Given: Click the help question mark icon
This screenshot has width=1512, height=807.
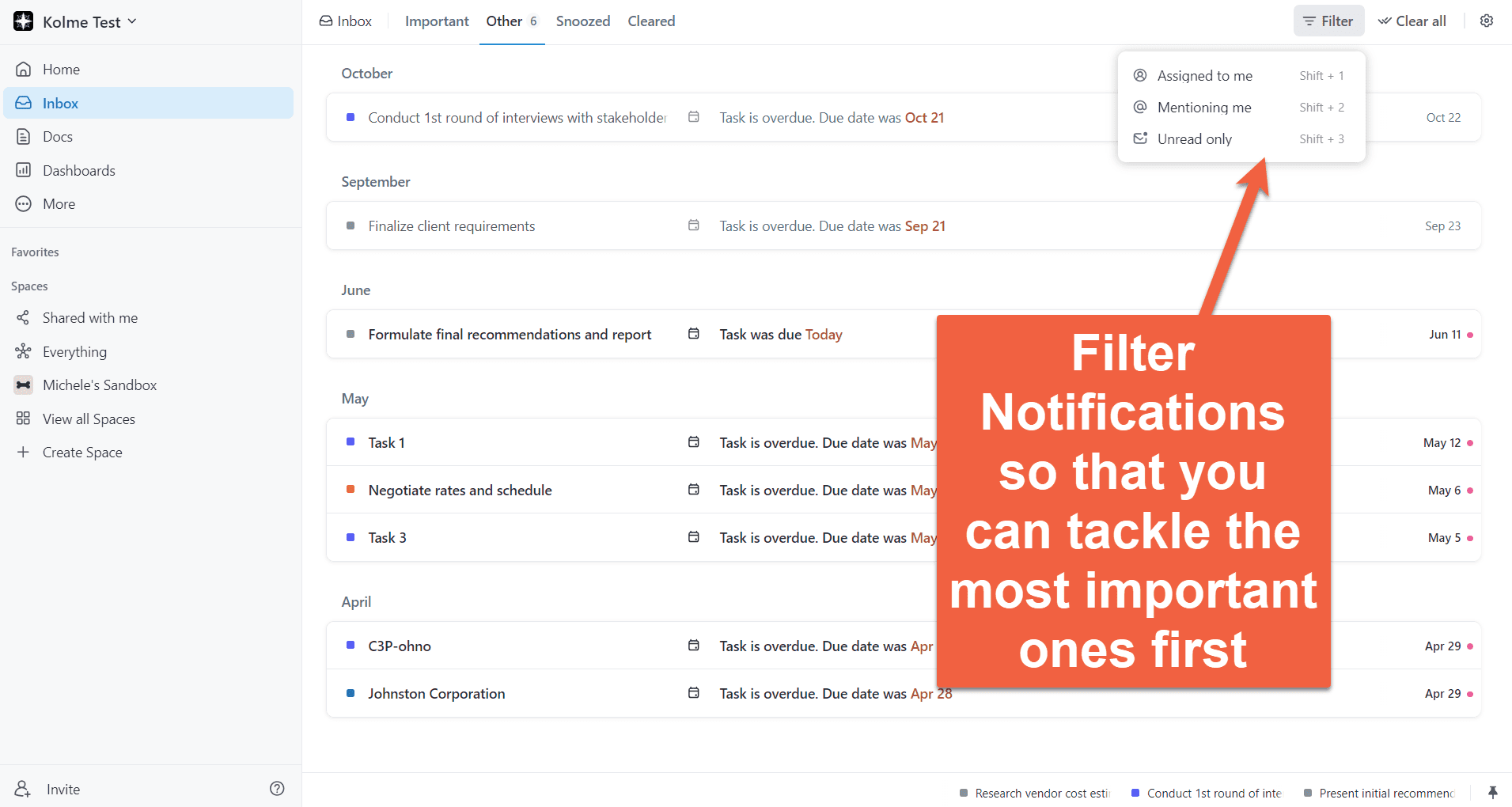Looking at the screenshot, I should pyautogui.click(x=277, y=789).
